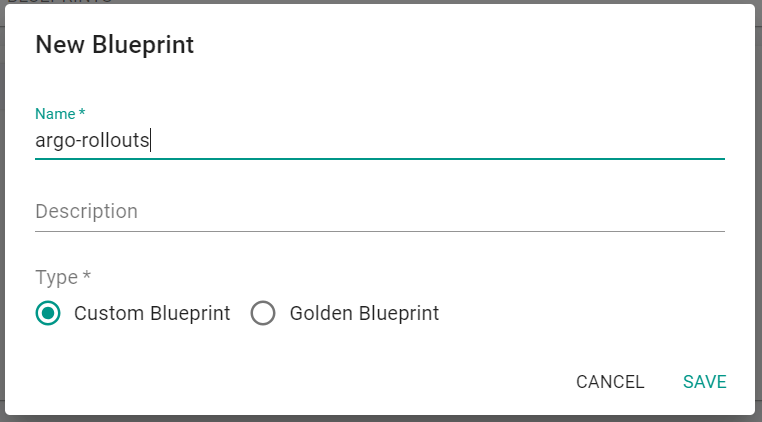Click the empty circle beside Golden Blueprint
The height and width of the screenshot is (422, 762).
pos(263,313)
